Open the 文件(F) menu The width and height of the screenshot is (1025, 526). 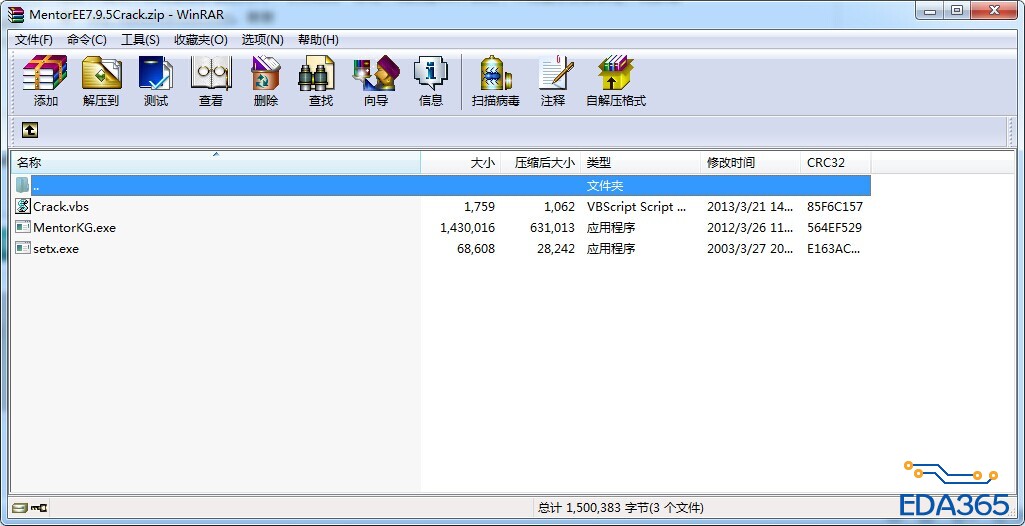coord(33,40)
